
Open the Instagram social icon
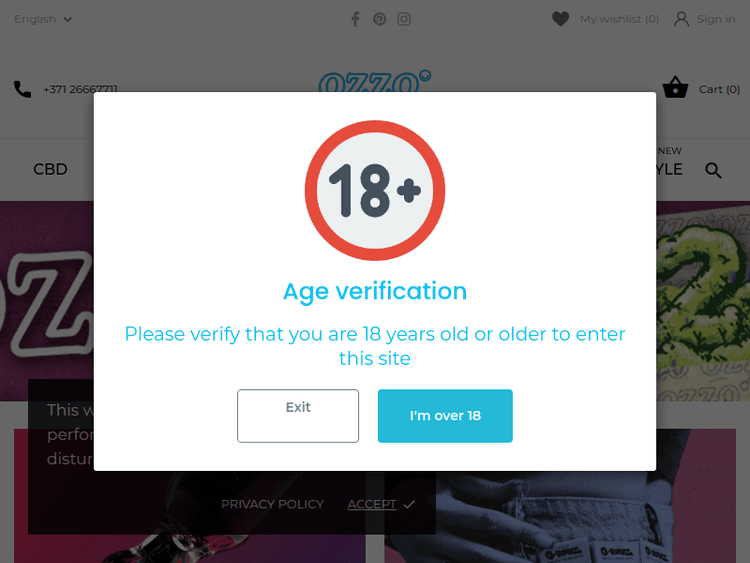point(404,19)
